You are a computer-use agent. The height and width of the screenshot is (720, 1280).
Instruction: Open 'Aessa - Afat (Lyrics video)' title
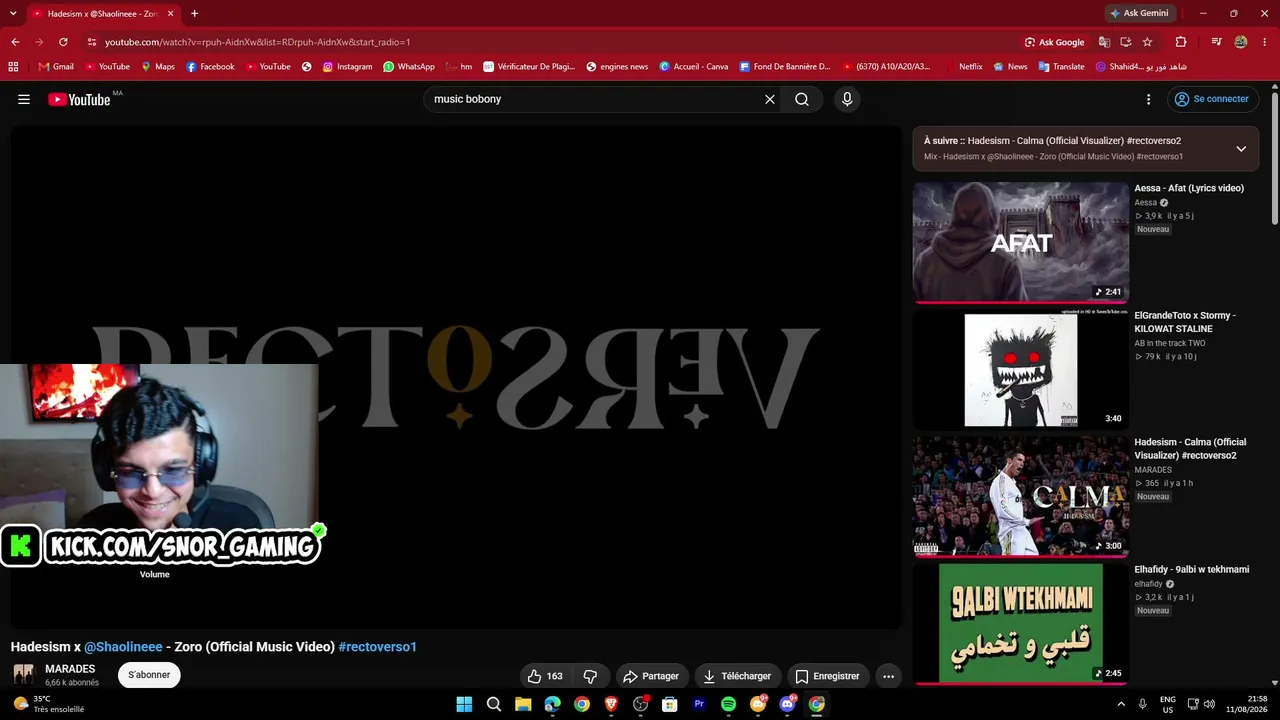[x=1189, y=188]
